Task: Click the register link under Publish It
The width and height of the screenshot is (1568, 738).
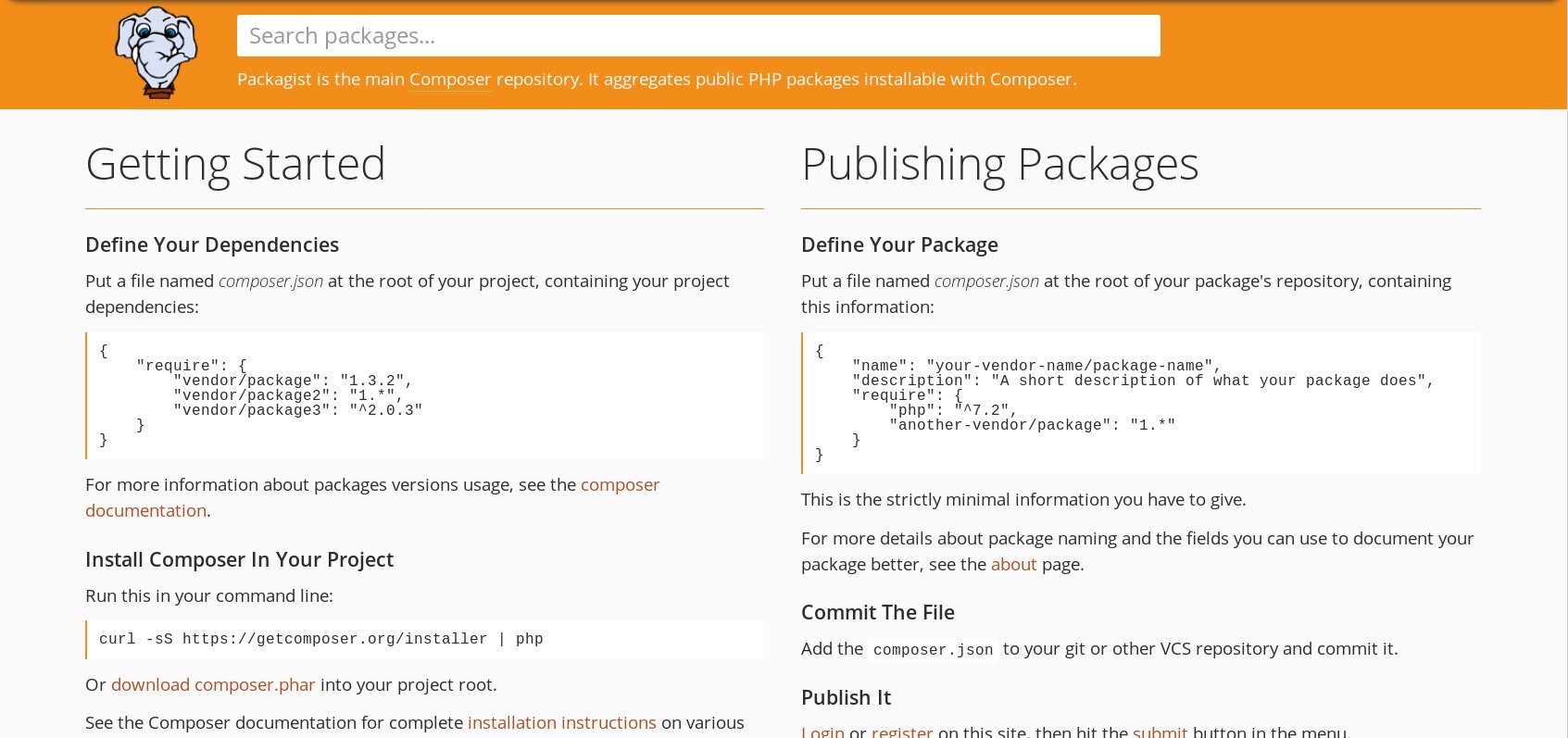Action: click(902, 731)
